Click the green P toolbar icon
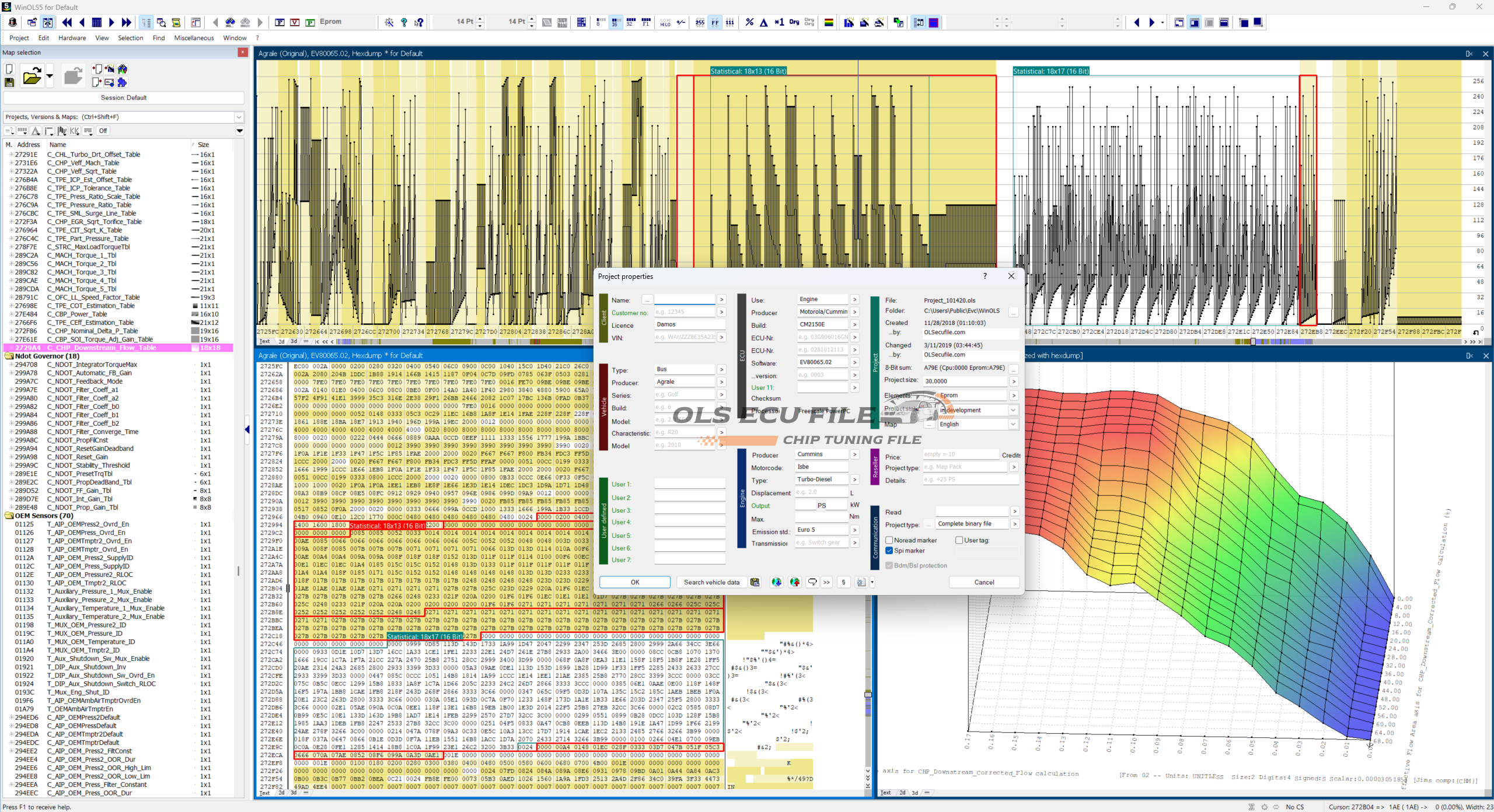 click(310, 22)
